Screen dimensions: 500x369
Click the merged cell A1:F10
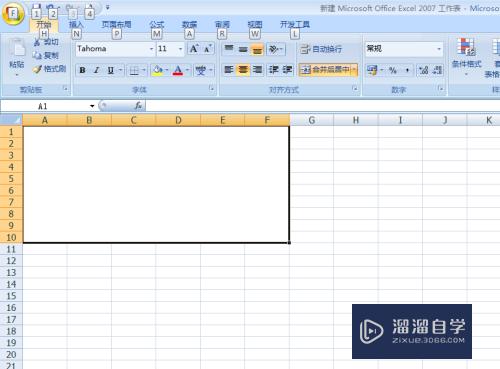[x=156, y=184]
